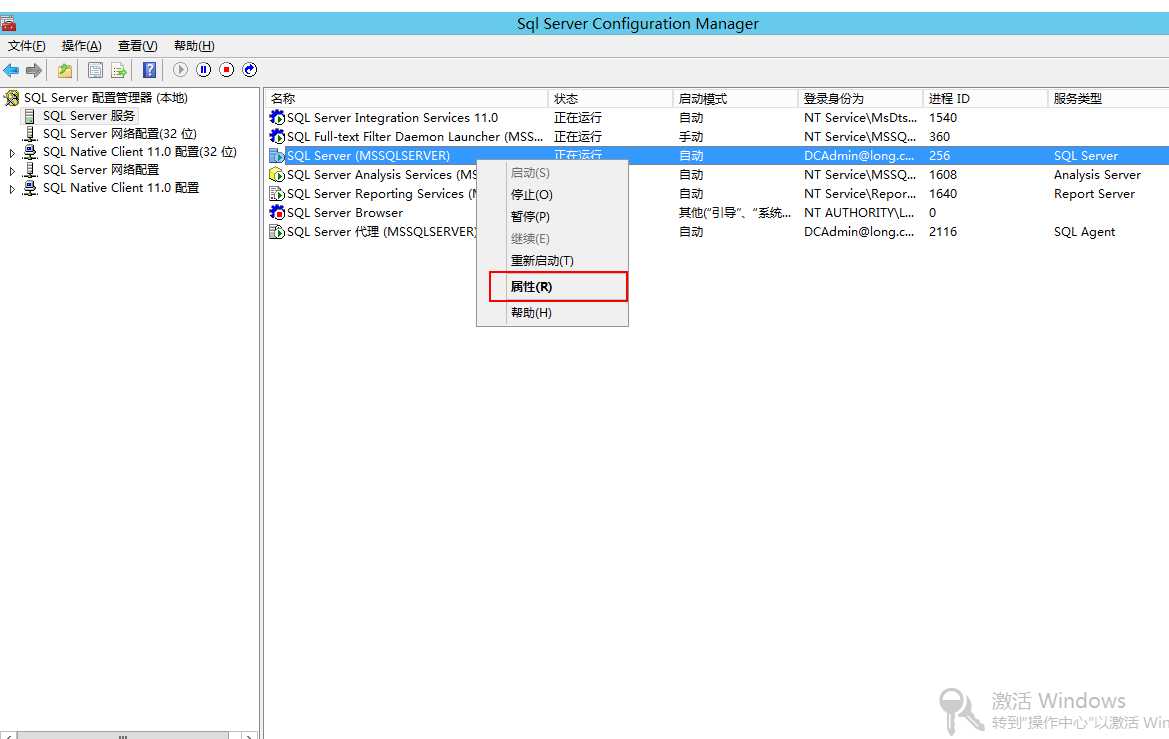Choose 属性(R) in the context menu
This screenshot has height=739, width=1169.
pyautogui.click(x=558, y=286)
